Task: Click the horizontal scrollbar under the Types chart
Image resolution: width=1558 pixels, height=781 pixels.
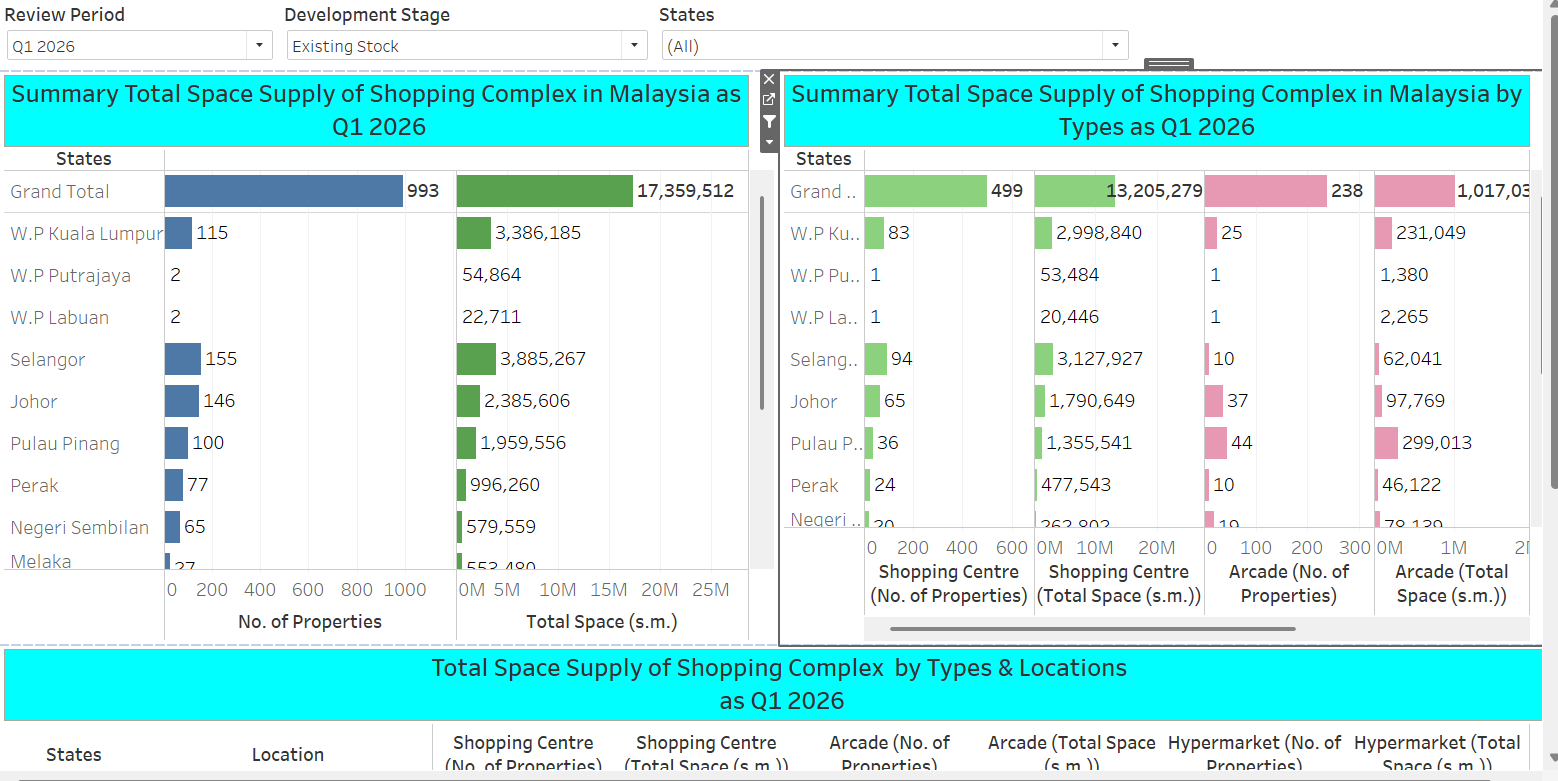Action: pyautogui.click(x=1092, y=629)
